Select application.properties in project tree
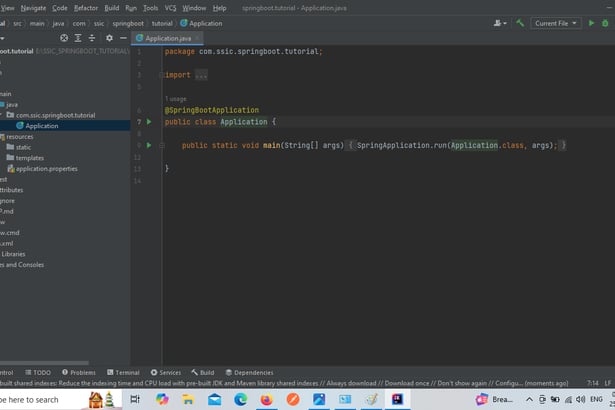 pos(47,169)
